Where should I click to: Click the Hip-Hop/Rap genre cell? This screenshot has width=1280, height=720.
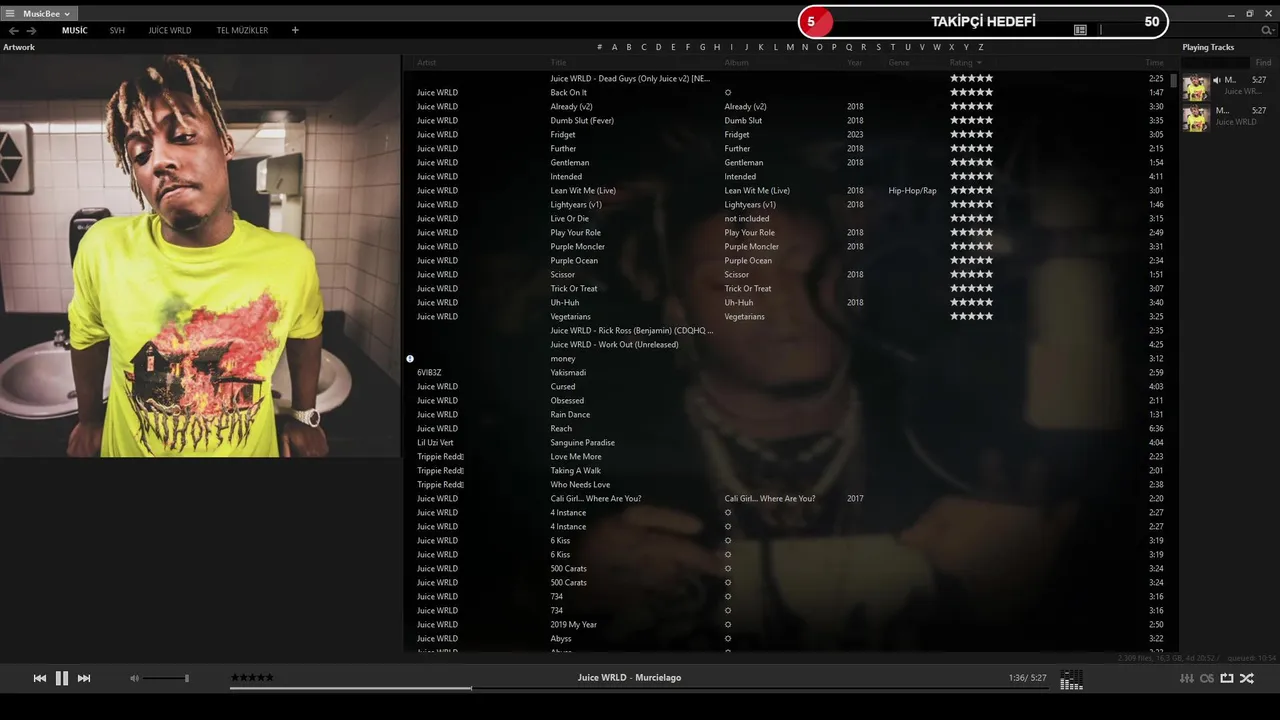pos(912,190)
